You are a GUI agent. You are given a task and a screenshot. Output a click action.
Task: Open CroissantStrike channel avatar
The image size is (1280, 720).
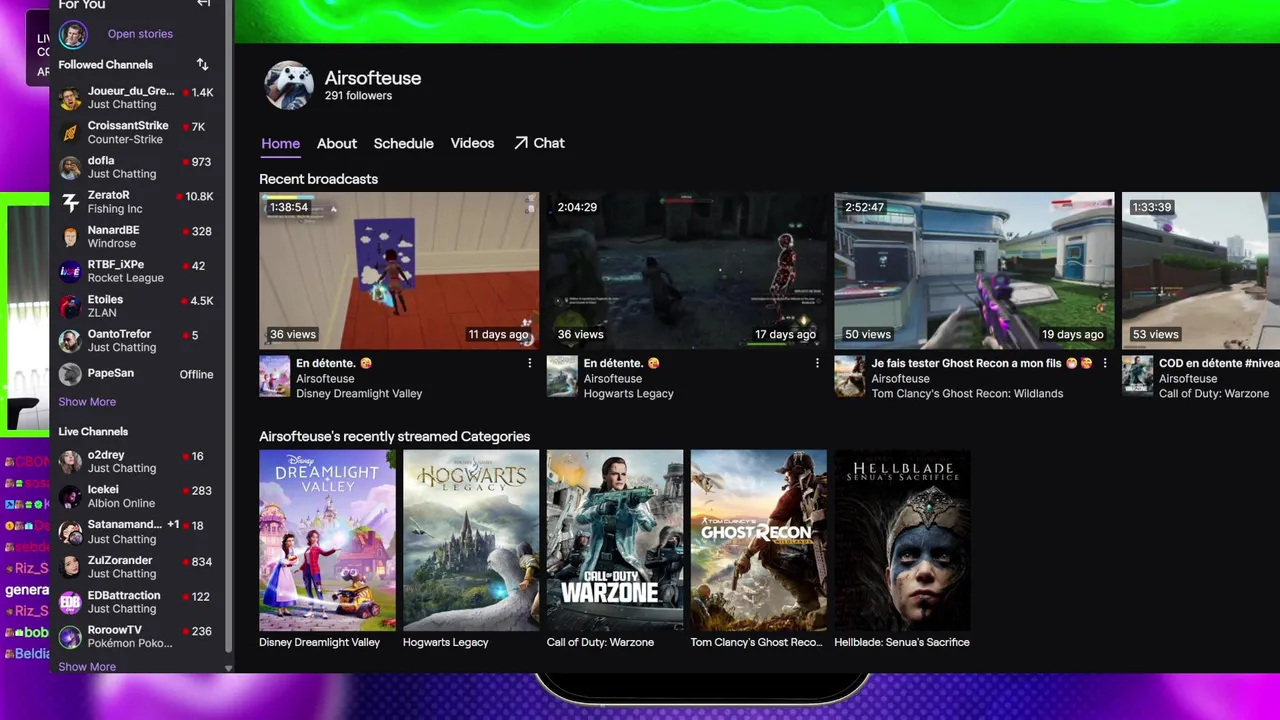70,133
